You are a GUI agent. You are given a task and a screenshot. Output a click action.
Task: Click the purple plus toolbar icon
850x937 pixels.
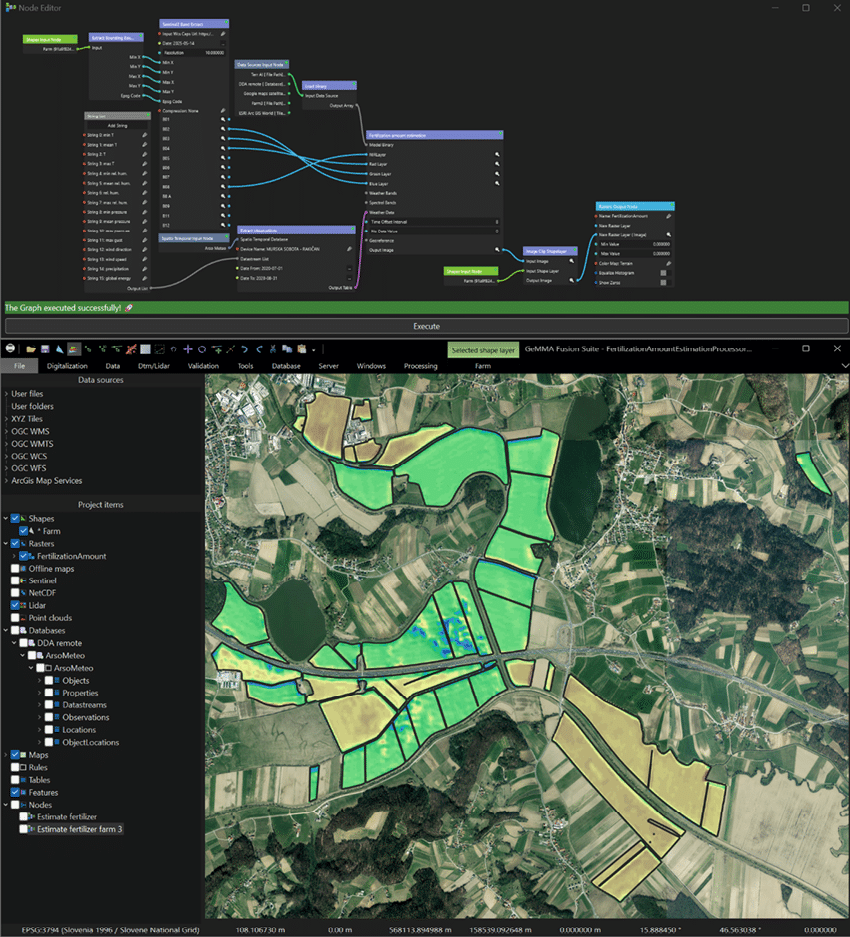(187, 349)
